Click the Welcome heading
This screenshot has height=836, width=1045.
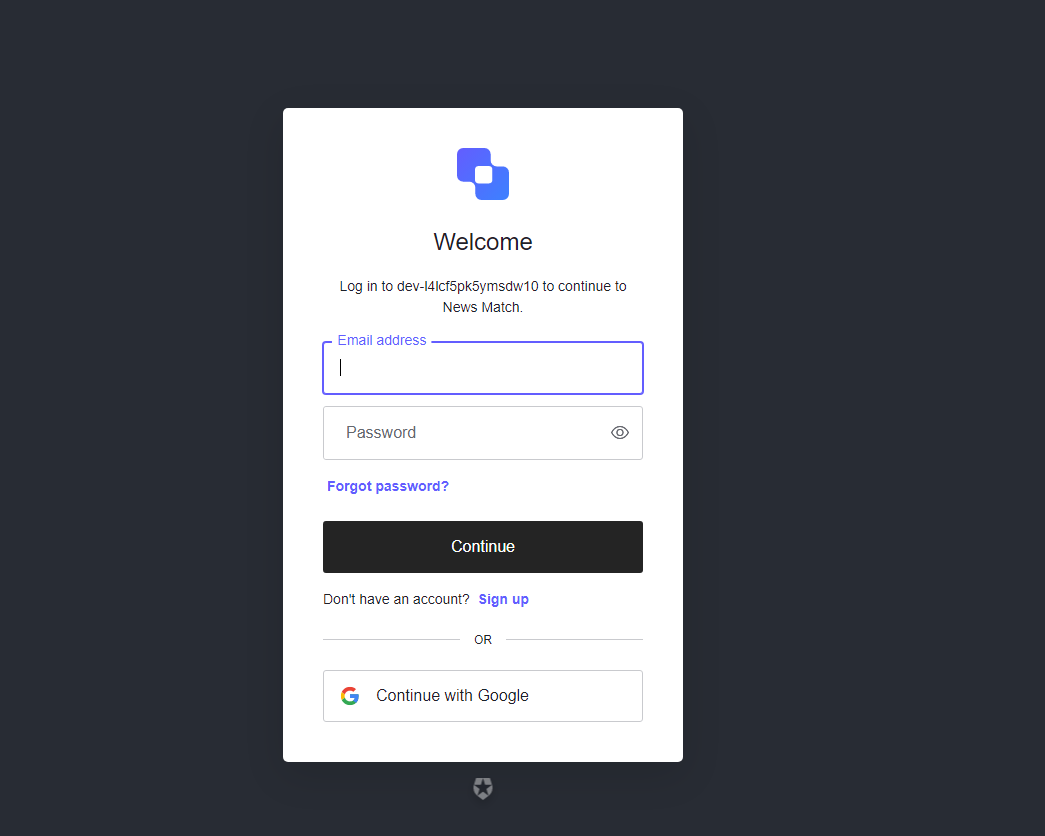(483, 242)
